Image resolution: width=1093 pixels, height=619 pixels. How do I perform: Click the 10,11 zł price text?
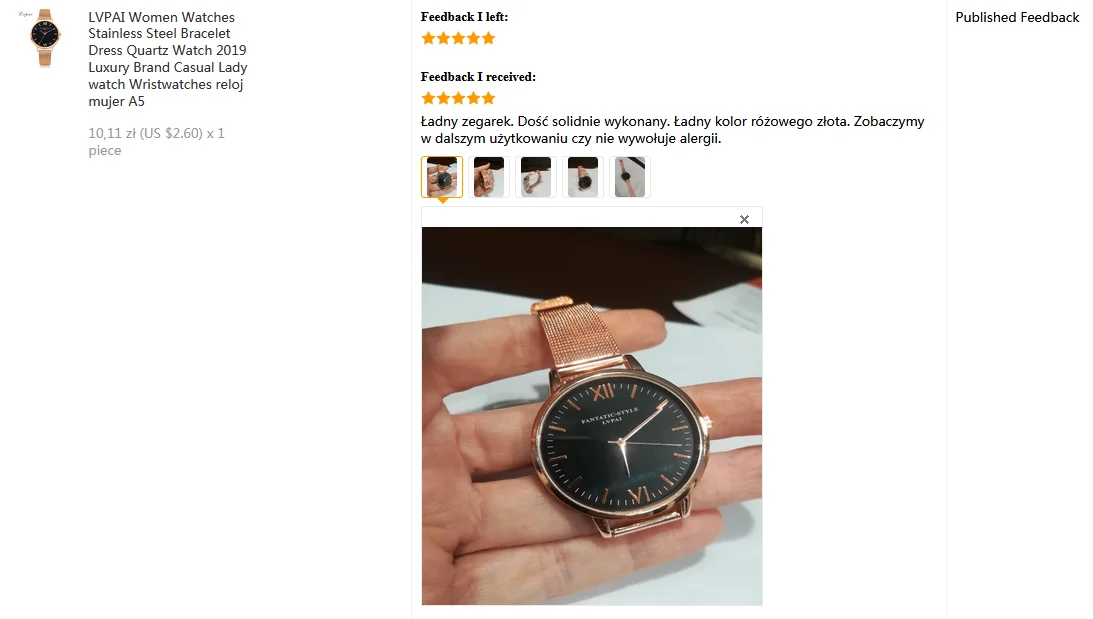pyautogui.click(x=112, y=133)
